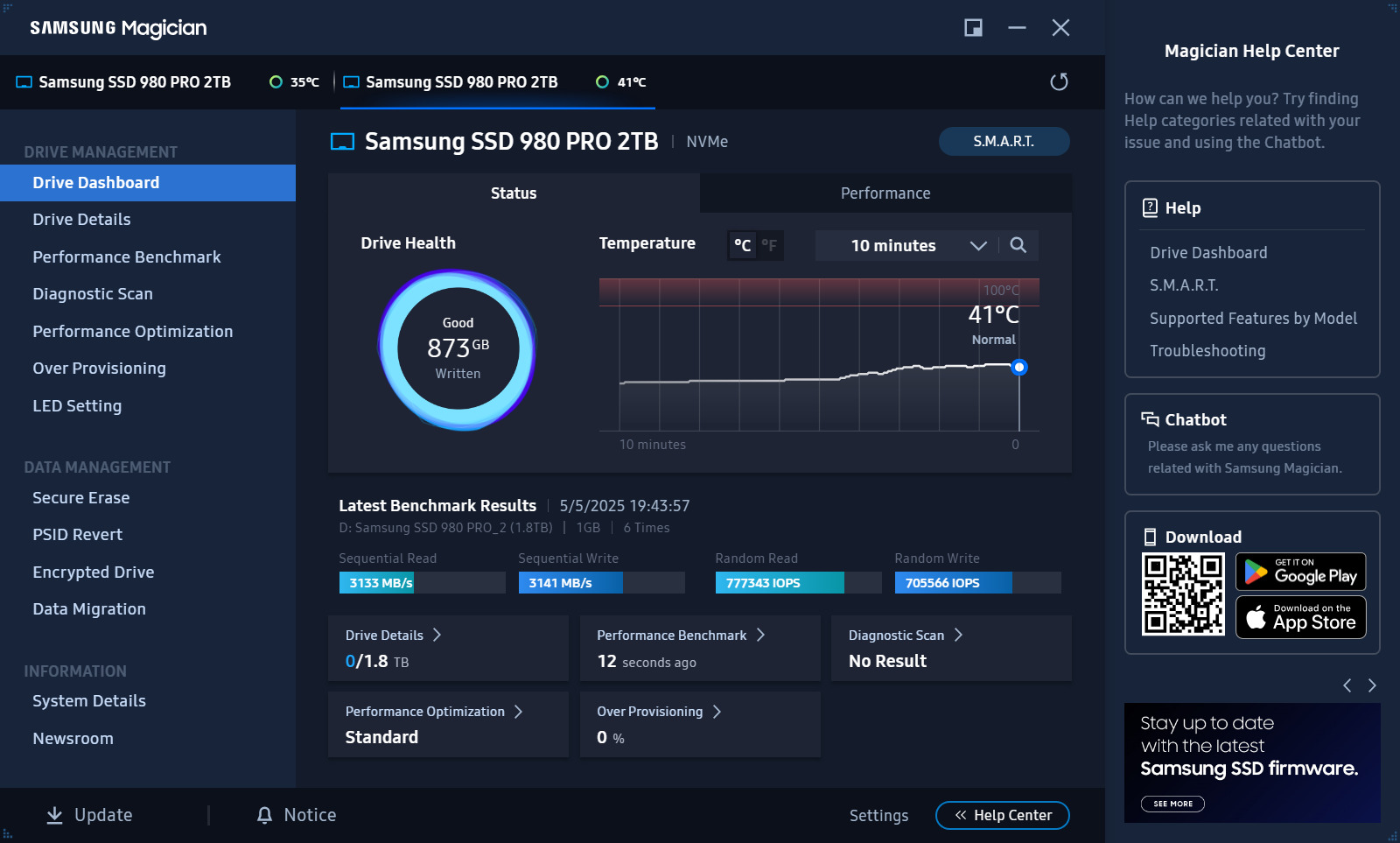Click the Drive Health circular gauge

pyautogui.click(x=458, y=349)
